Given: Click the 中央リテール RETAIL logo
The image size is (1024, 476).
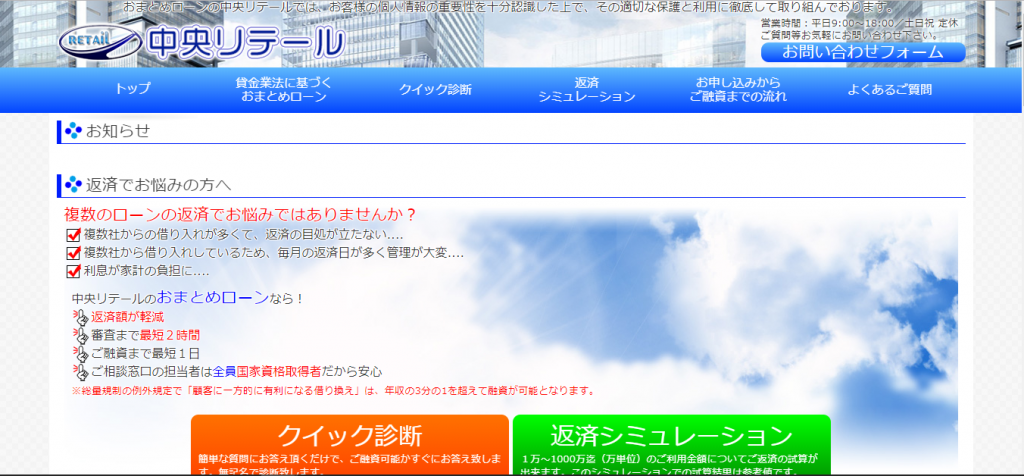Looking at the screenshot, I should pos(201,42).
